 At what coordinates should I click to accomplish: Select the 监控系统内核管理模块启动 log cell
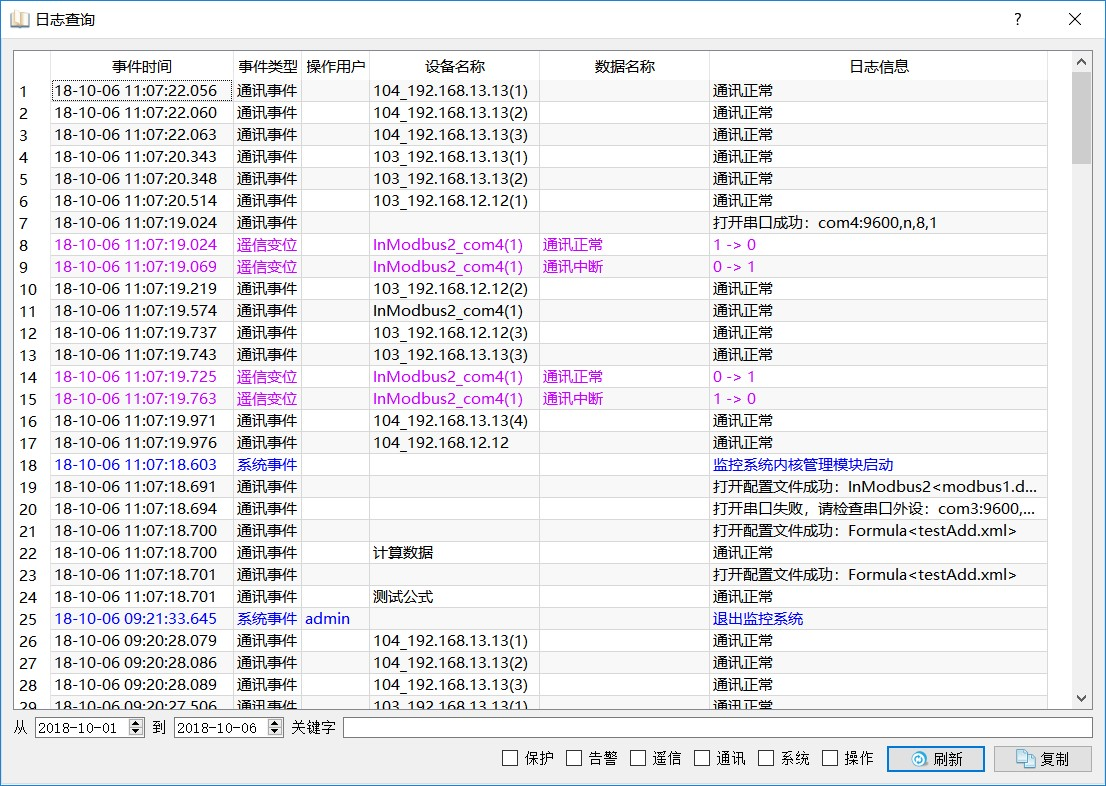(x=802, y=465)
